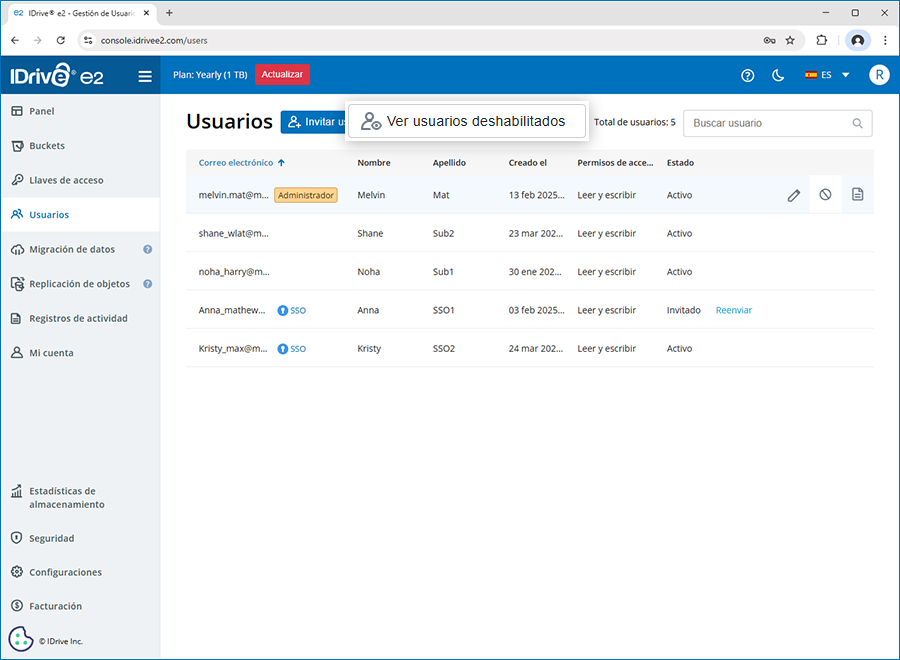The image size is (900, 660).
Task: Bookmark this page with the star icon
Action: tap(790, 40)
